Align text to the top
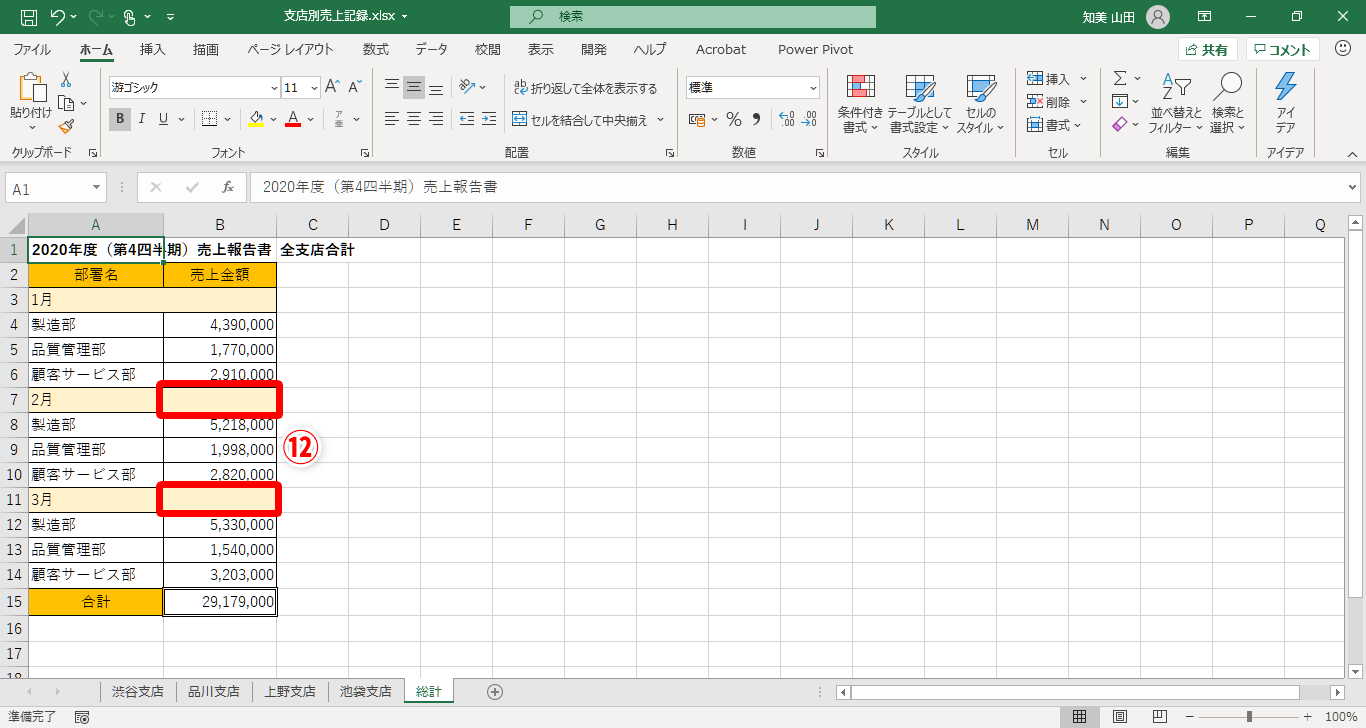This screenshot has height=728, width=1366. pyautogui.click(x=392, y=87)
